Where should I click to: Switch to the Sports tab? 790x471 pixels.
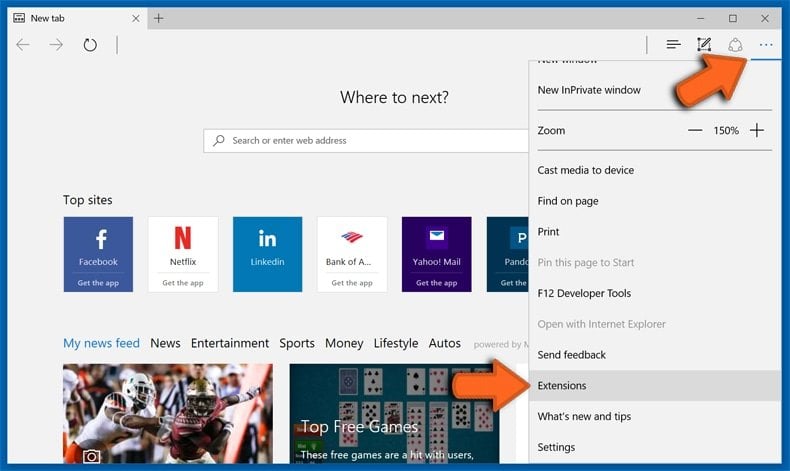tap(297, 343)
